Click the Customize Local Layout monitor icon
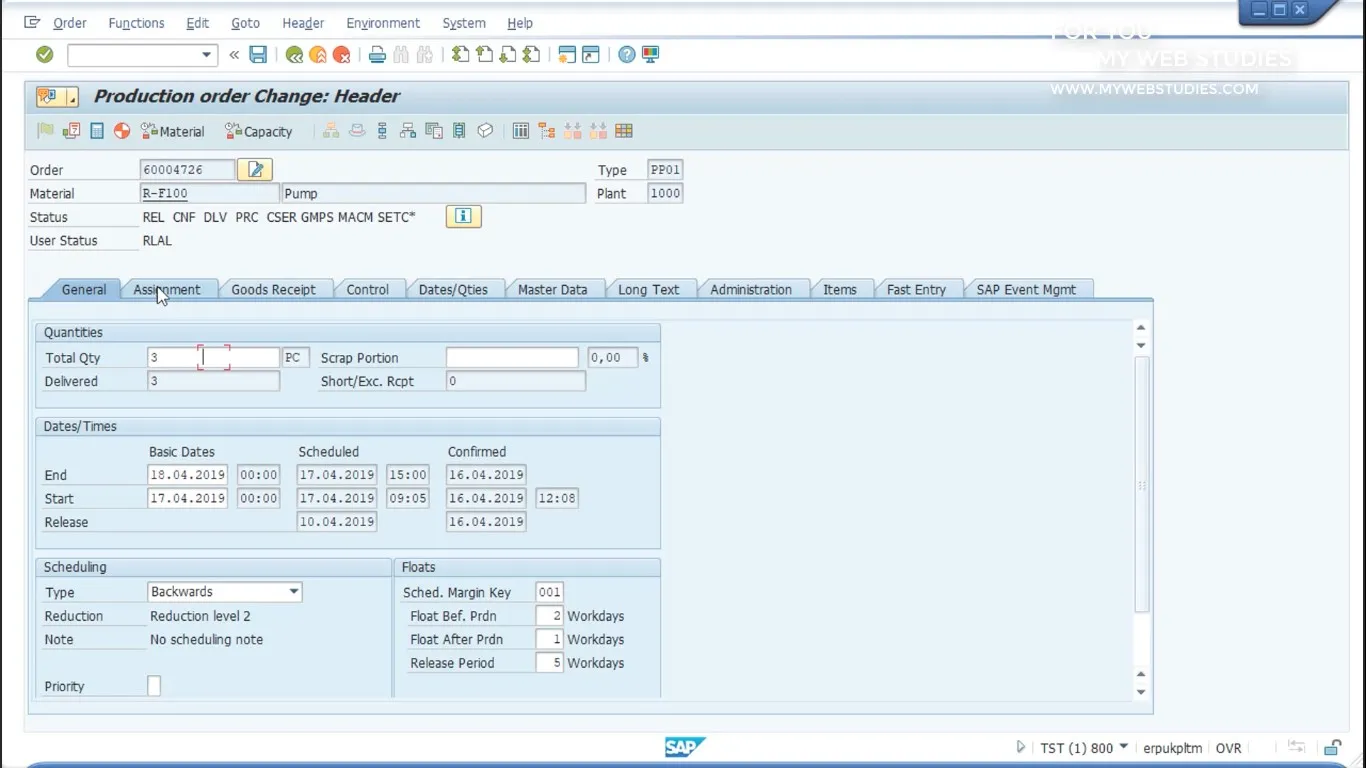Screen dimensions: 1366x768 point(650,55)
